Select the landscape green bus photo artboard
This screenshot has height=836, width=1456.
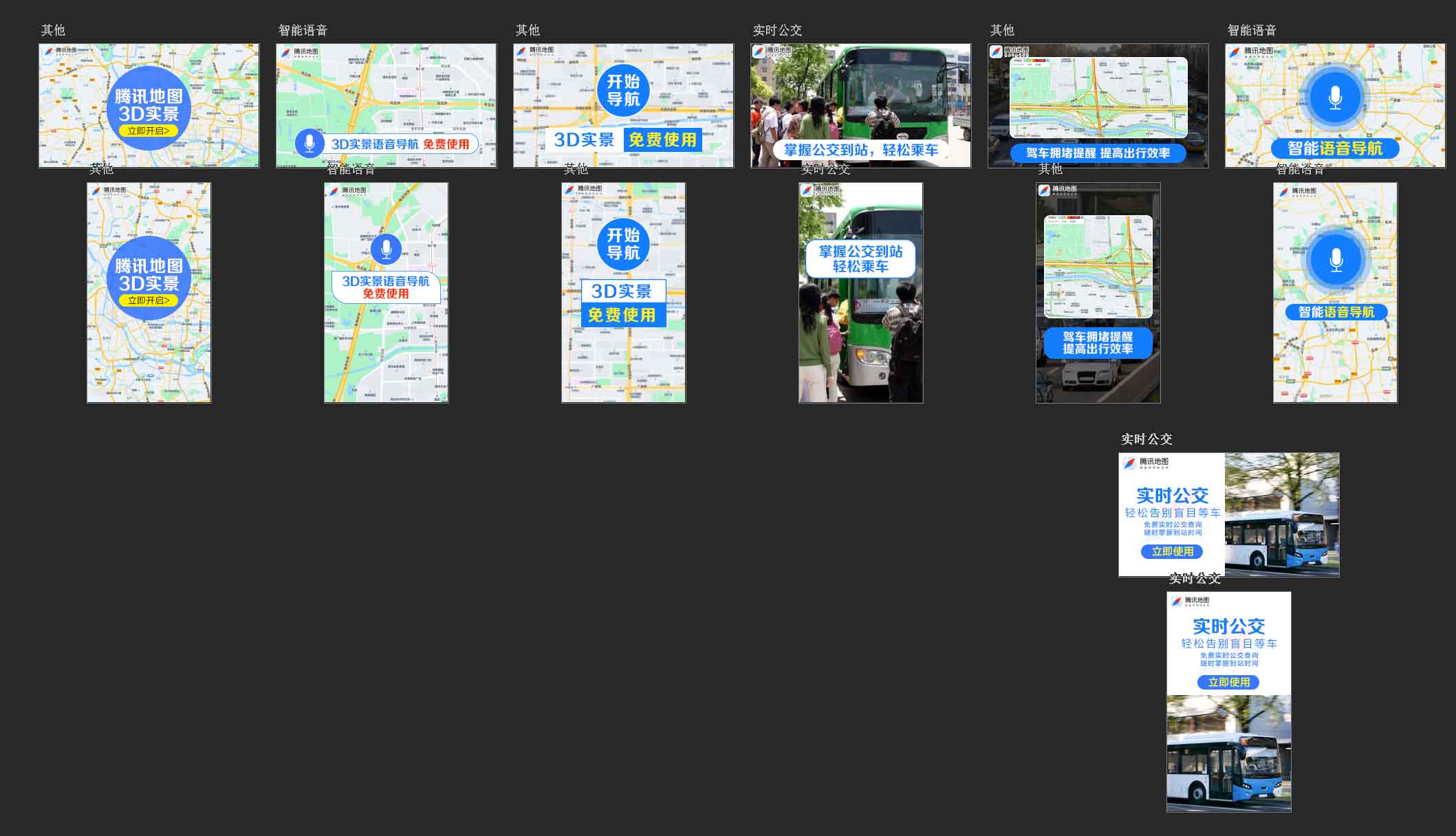click(x=861, y=106)
